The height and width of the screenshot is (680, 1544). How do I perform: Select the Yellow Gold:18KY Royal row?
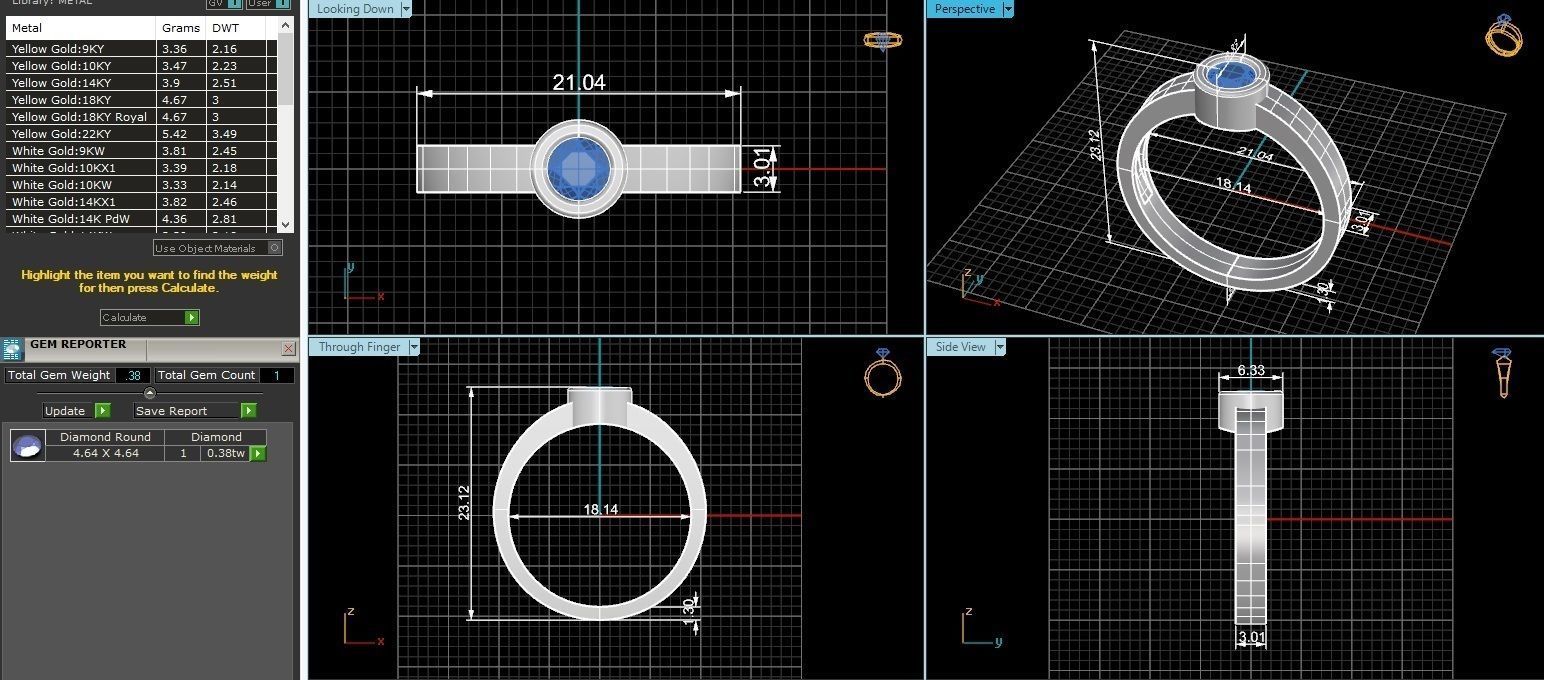141,116
